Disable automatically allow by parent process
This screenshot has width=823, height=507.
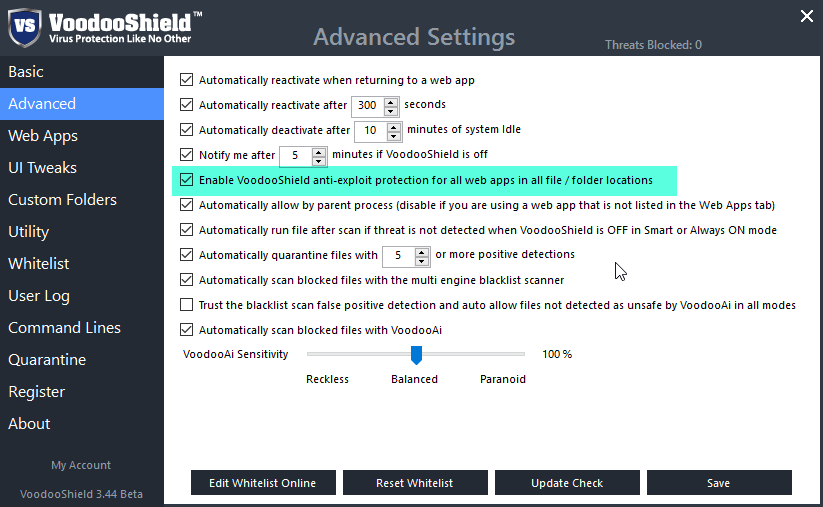point(186,205)
